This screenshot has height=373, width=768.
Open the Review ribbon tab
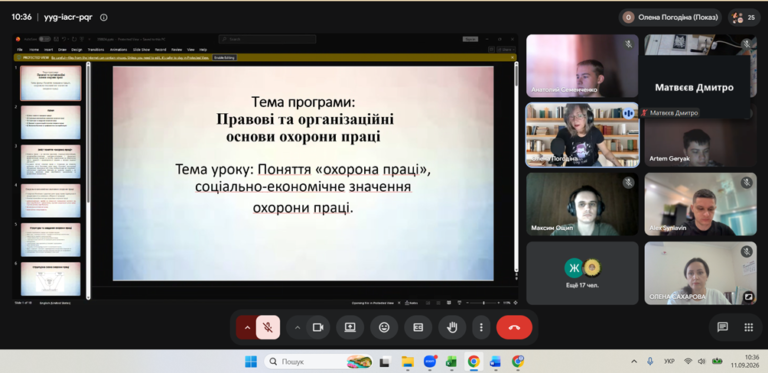[x=177, y=49]
